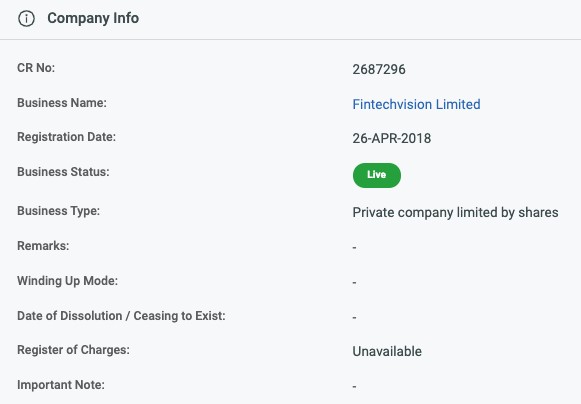Click the Registration Date label
581x404 pixels.
(66, 137)
